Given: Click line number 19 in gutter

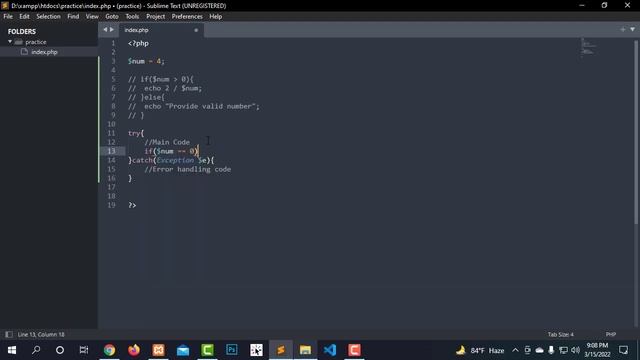Looking at the screenshot, I should coord(111,205).
